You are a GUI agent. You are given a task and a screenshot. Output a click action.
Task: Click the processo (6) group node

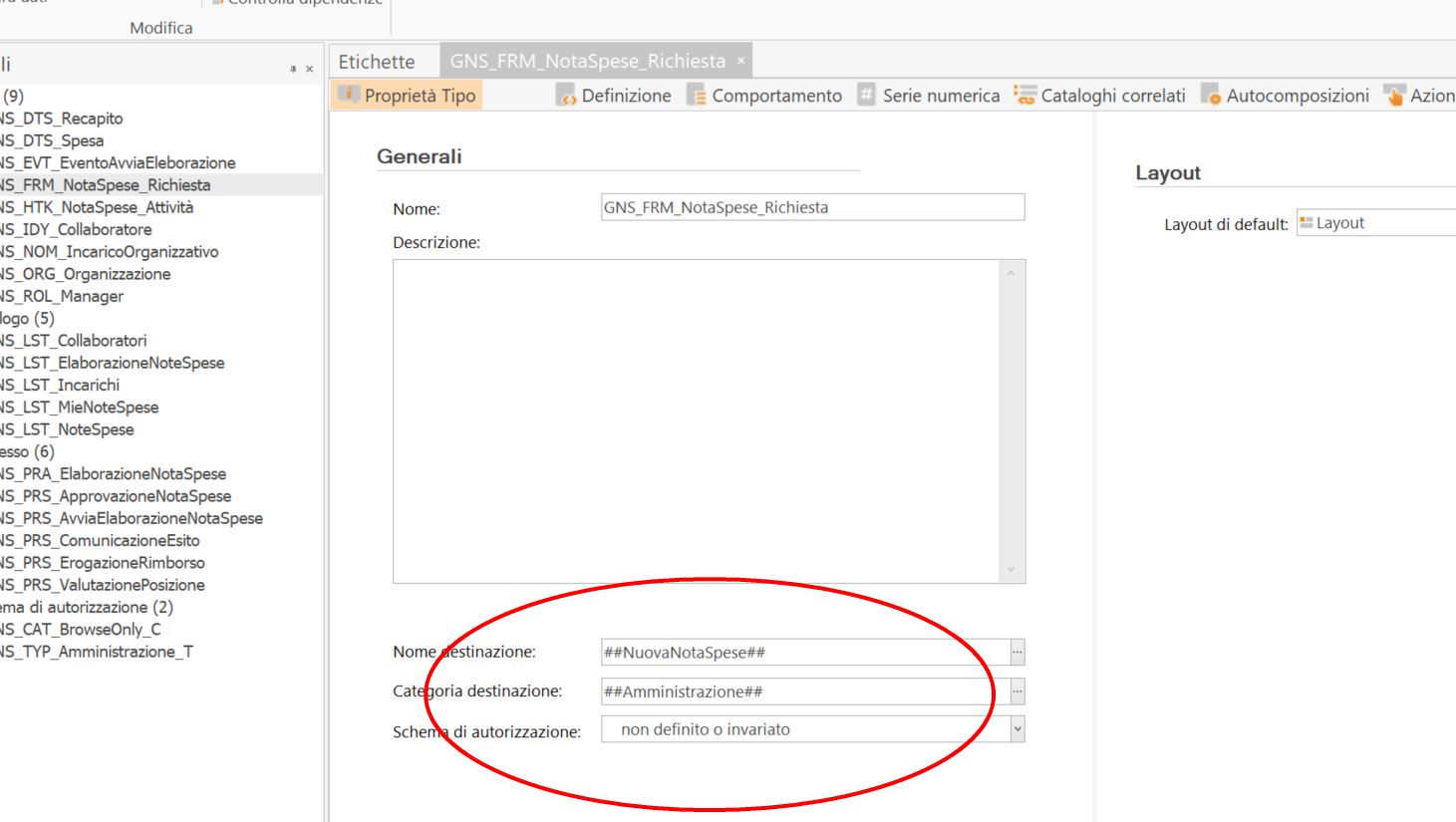pyautogui.click(x=27, y=451)
